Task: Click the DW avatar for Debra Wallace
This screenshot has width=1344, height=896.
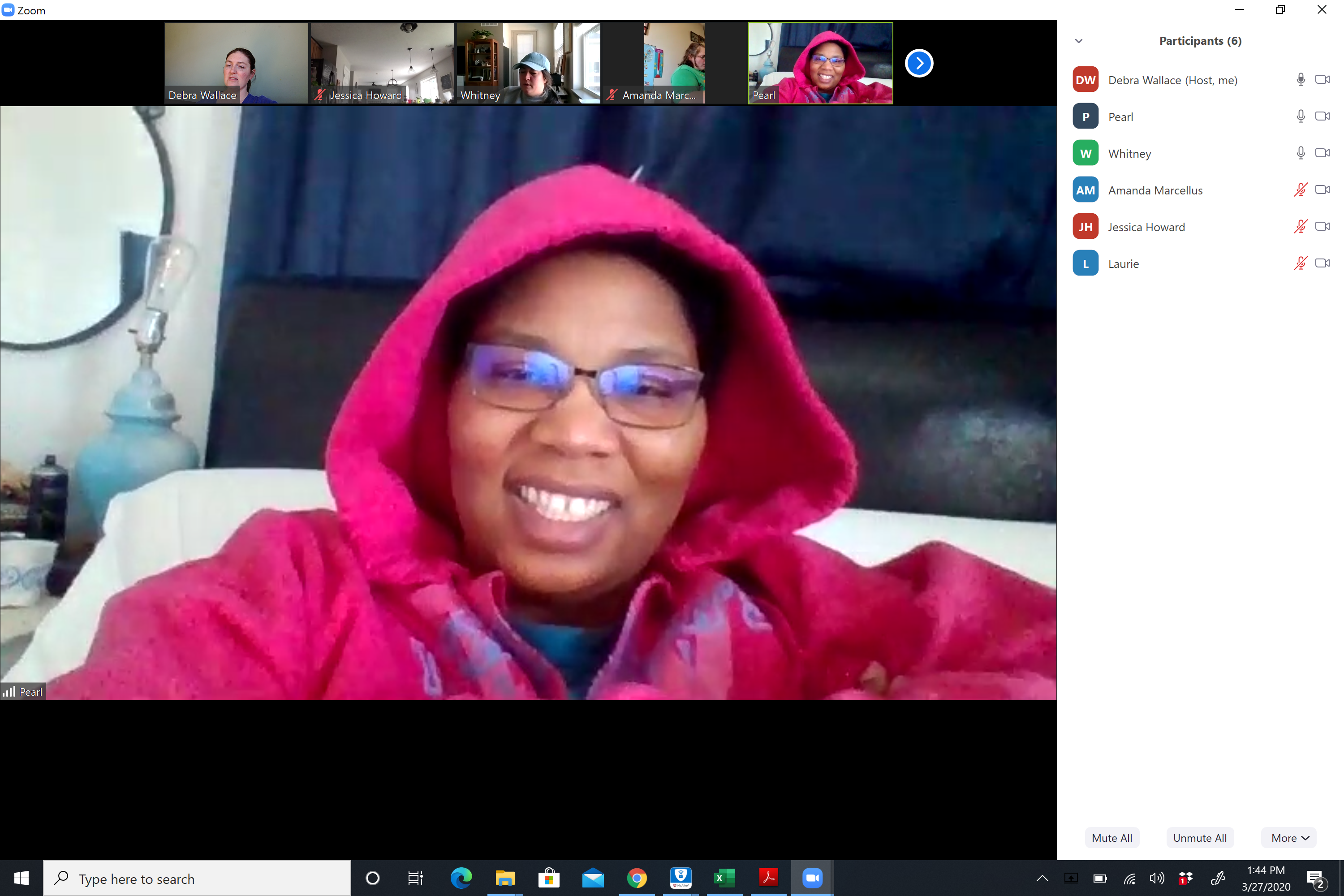Action: tap(1085, 80)
